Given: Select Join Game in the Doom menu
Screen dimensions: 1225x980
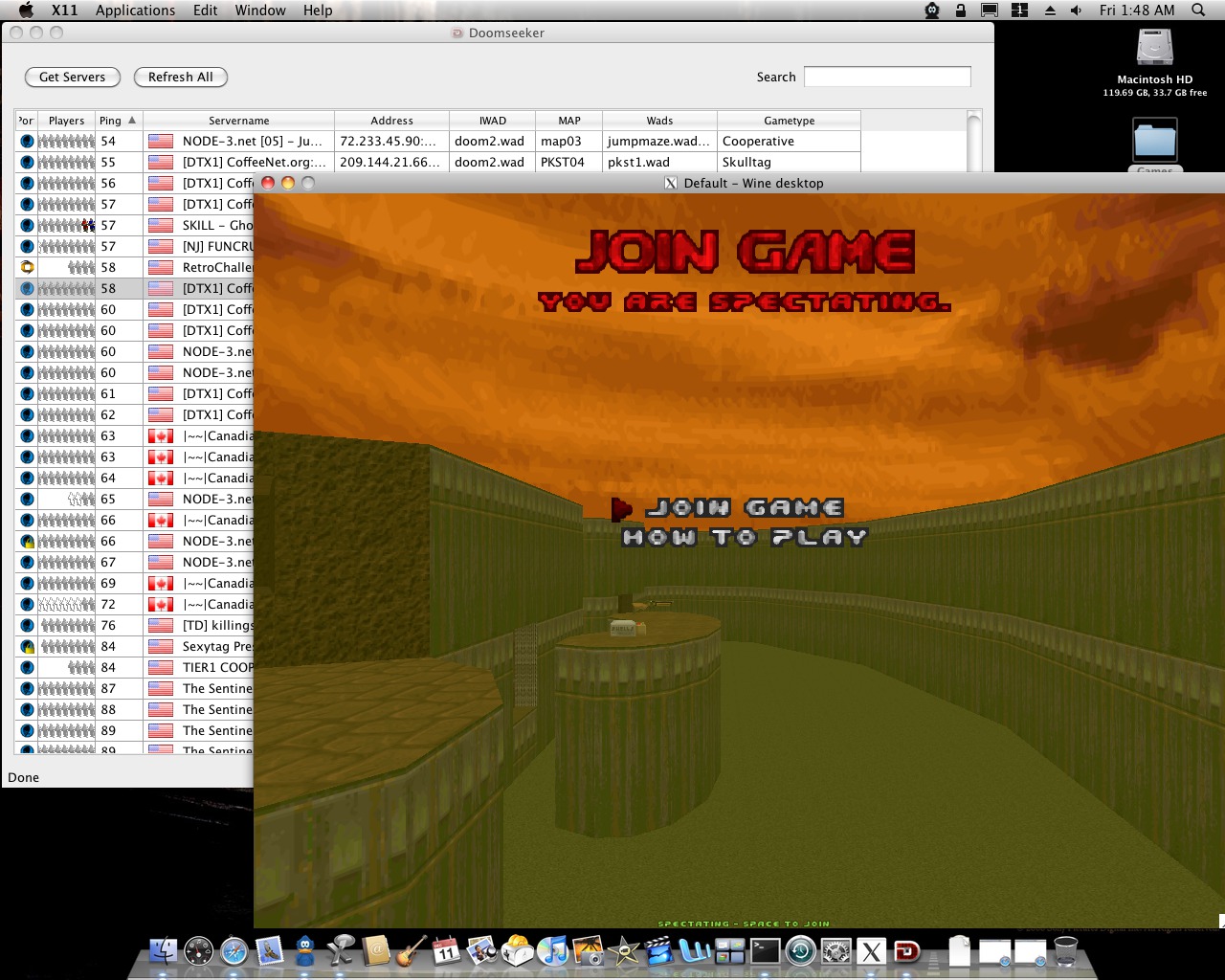Looking at the screenshot, I should tap(745, 508).
